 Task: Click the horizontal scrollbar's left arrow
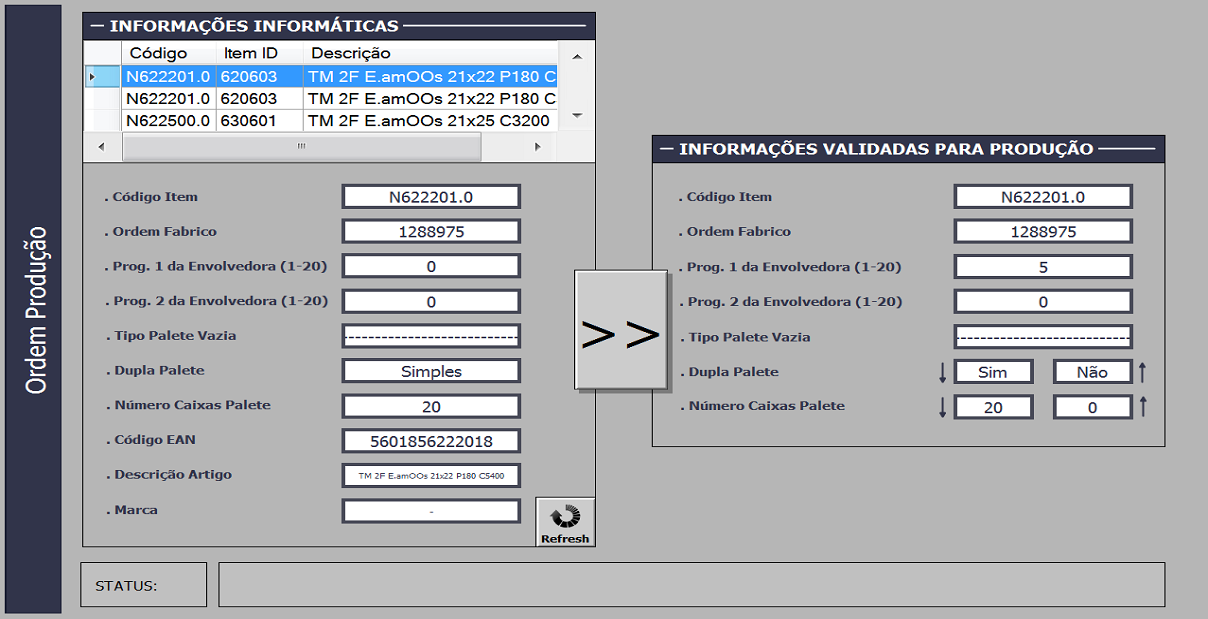[x=101, y=146]
